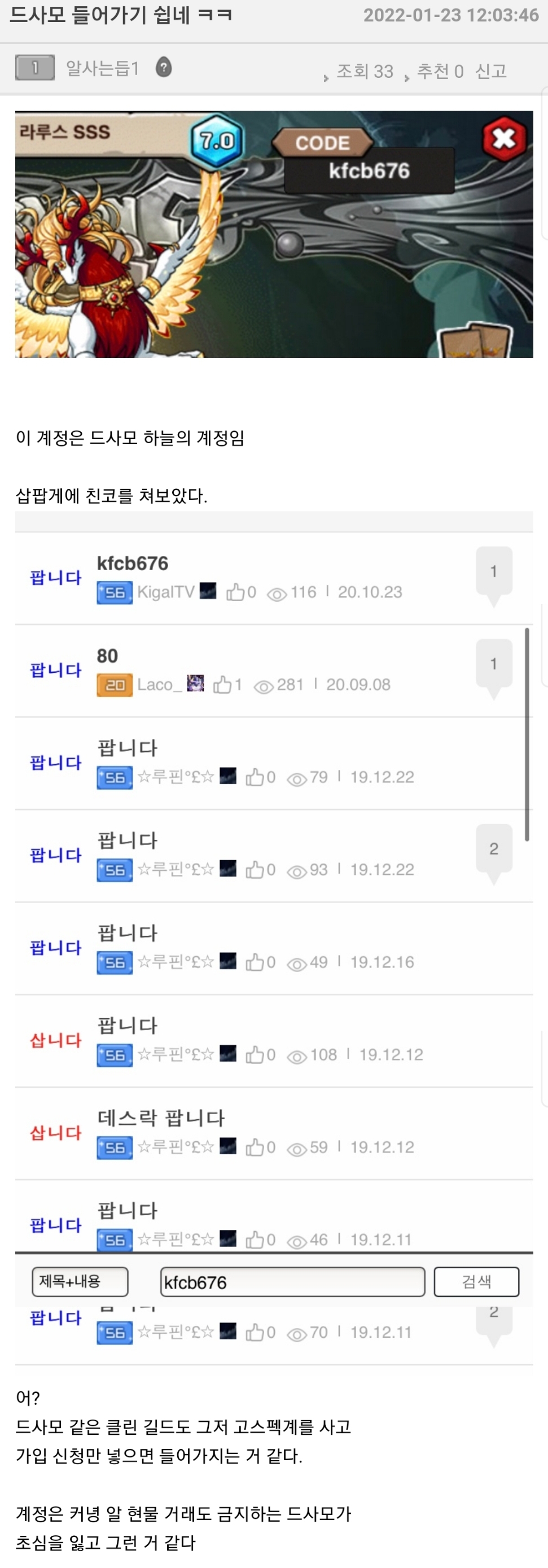
Task: Click the 7.0 hexagon rating badge
Action: (x=217, y=141)
